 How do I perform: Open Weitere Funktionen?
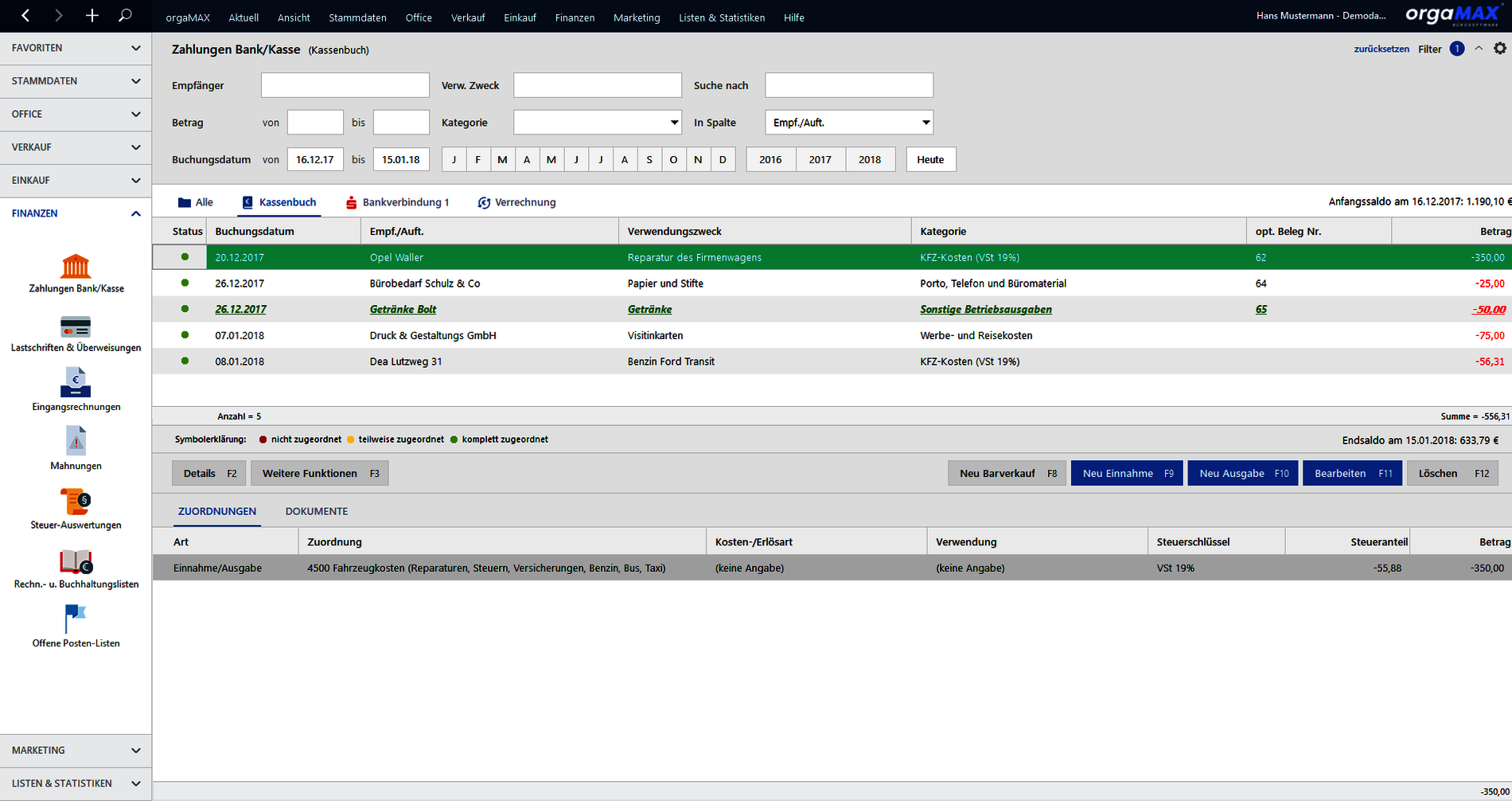click(320, 474)
